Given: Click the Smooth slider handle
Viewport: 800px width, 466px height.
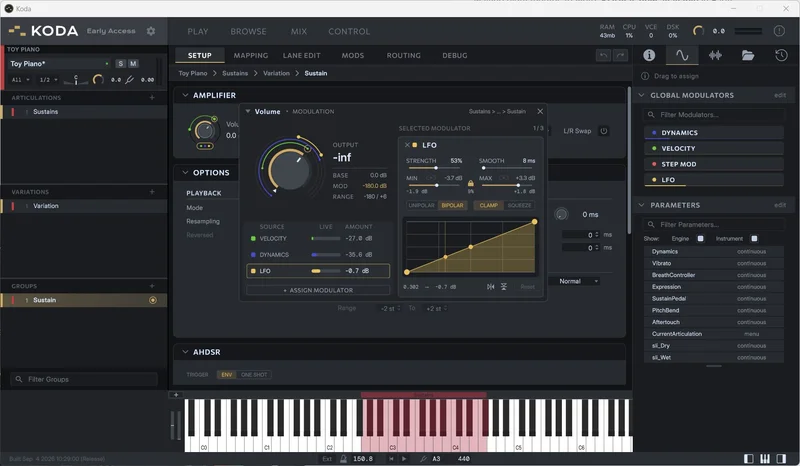Looking at the screenshot, I should pyautogui.click(x=483, y=168).
